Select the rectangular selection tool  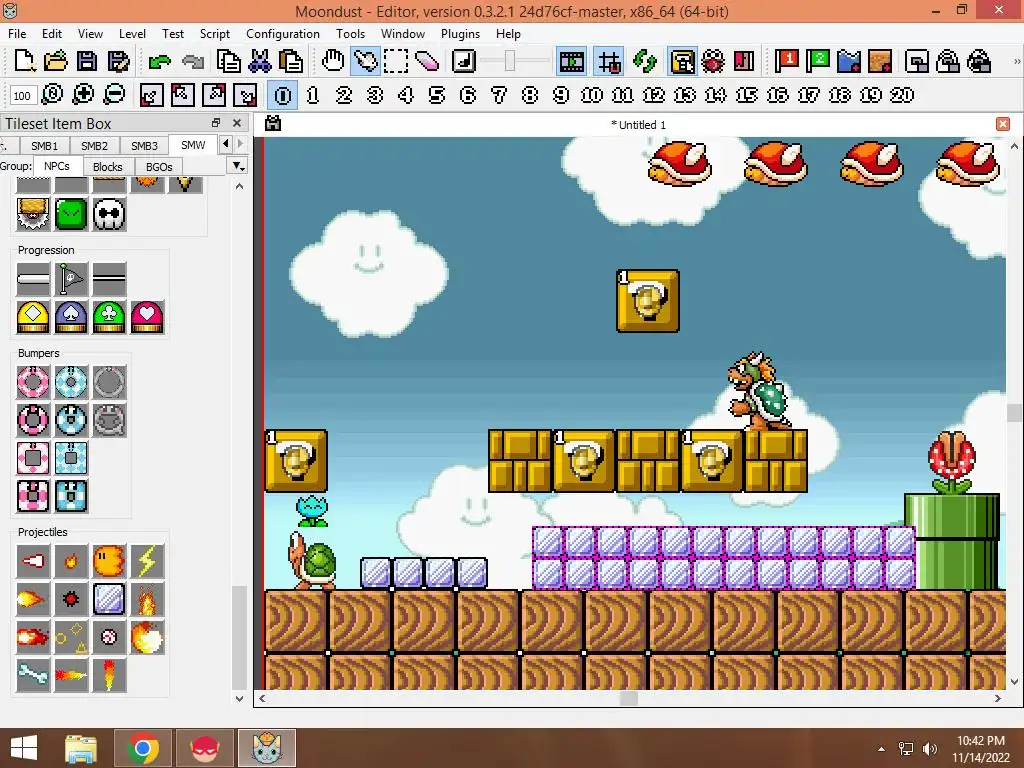tap(396, 61)
